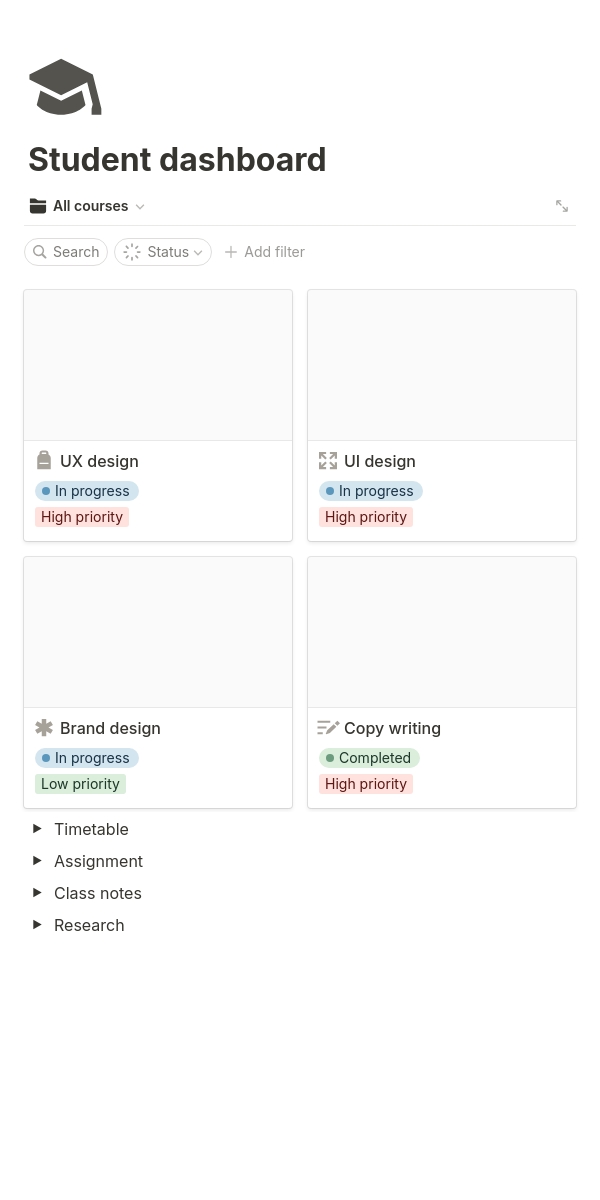This screenshot has height=1200, width=600.
Task: Open the All courses view dropdown
Action: (87, 206)
